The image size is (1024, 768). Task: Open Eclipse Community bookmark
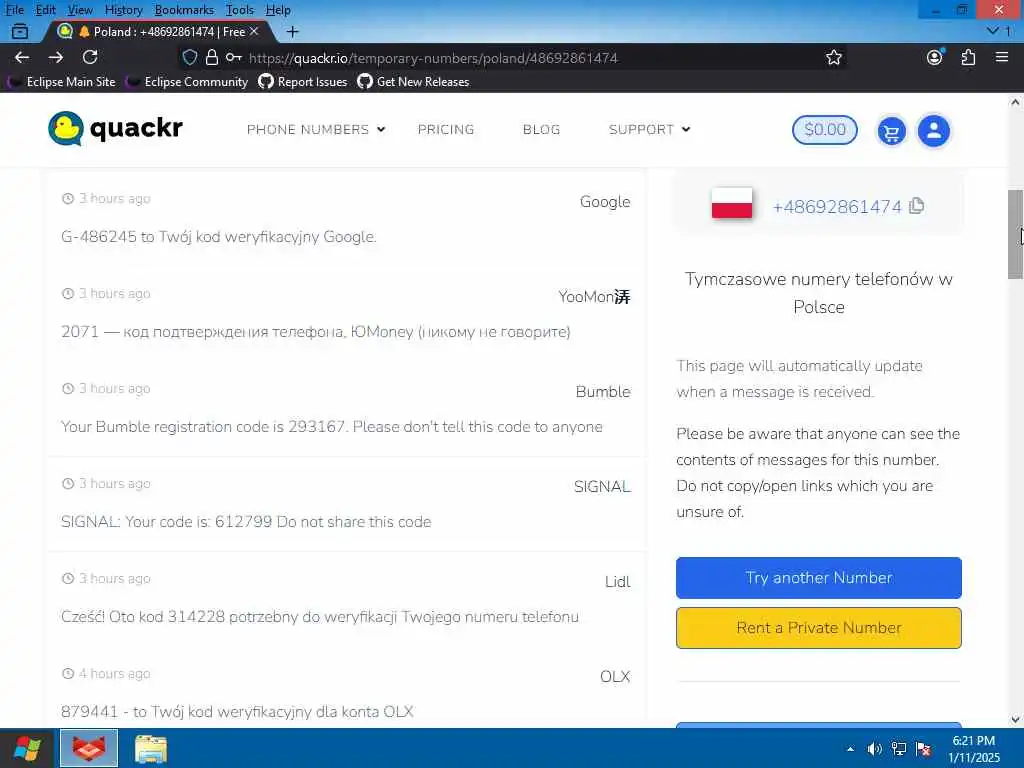[188, 82]
